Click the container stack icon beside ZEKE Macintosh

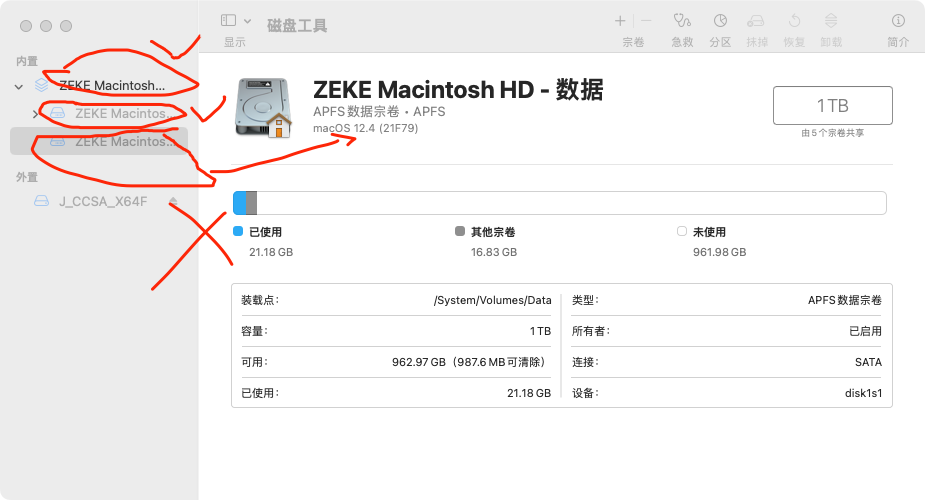click(x=41, y=85)
